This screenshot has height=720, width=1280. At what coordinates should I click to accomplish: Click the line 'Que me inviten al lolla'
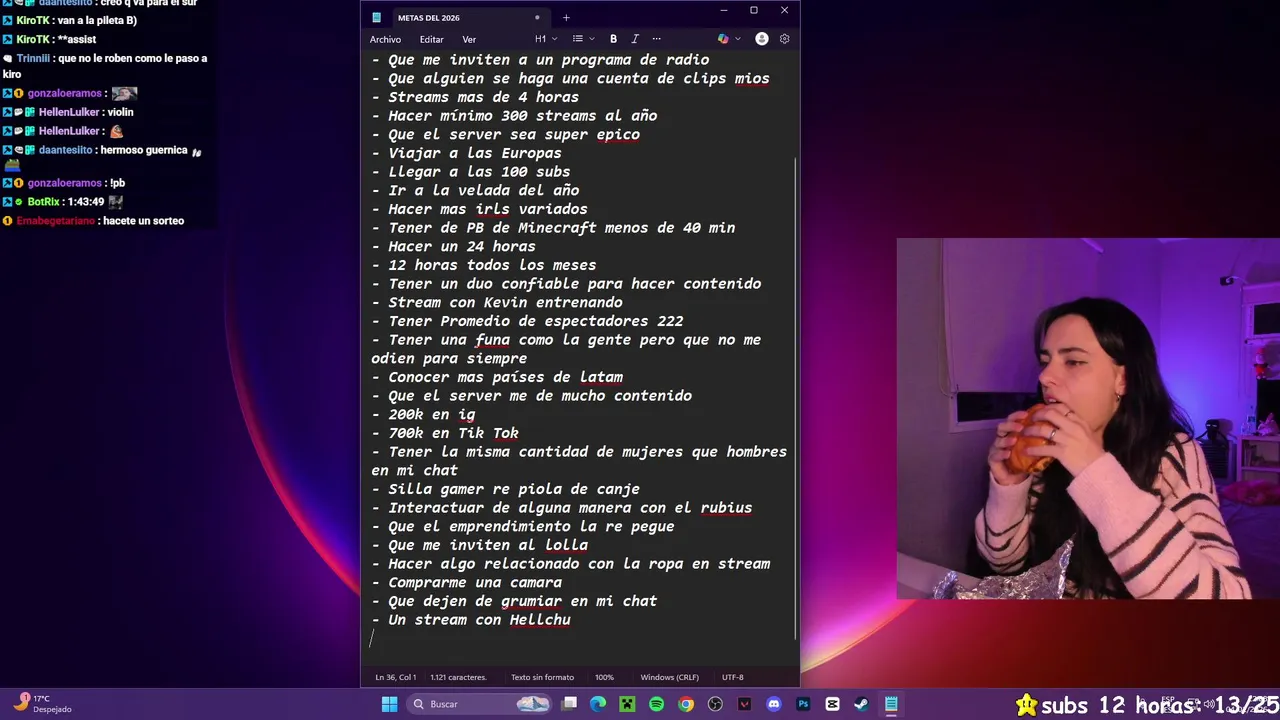(x=480, y=545)
